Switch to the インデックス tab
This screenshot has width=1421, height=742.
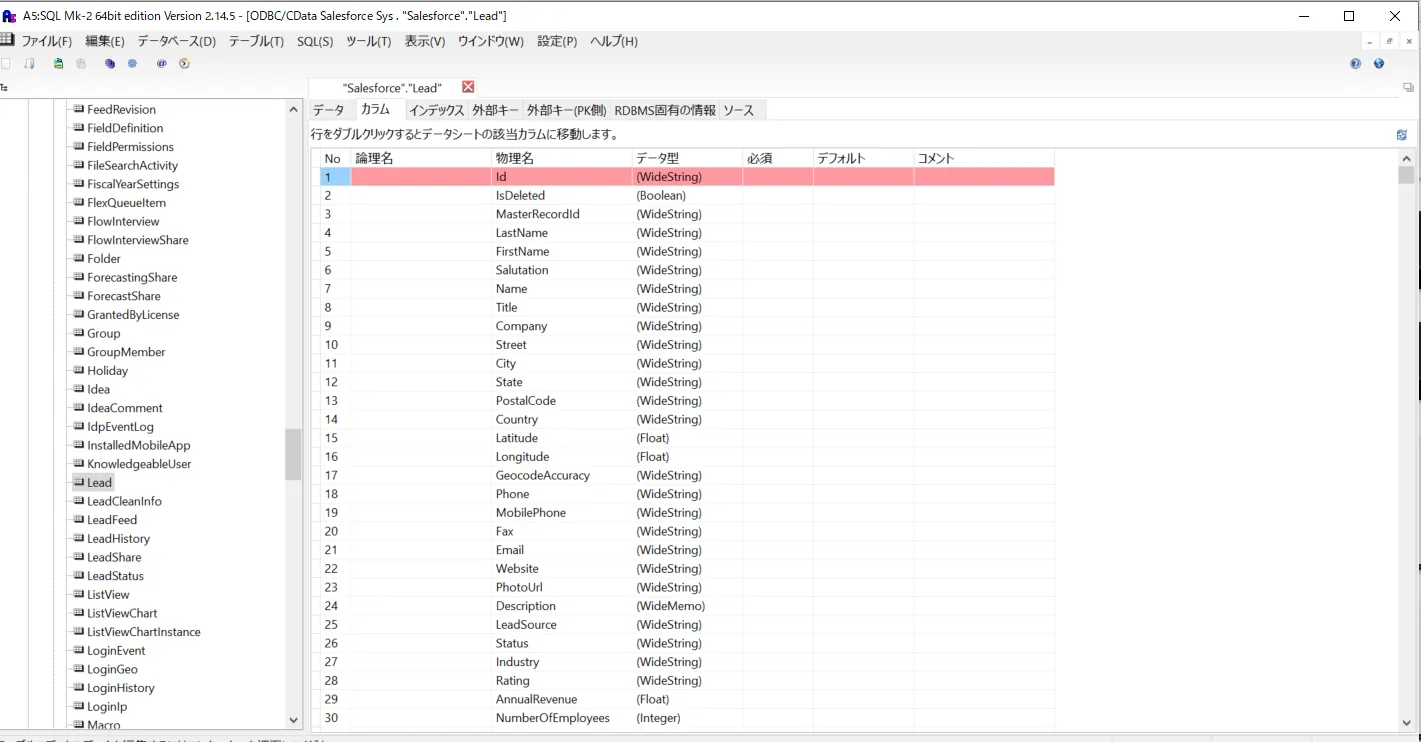436,110
